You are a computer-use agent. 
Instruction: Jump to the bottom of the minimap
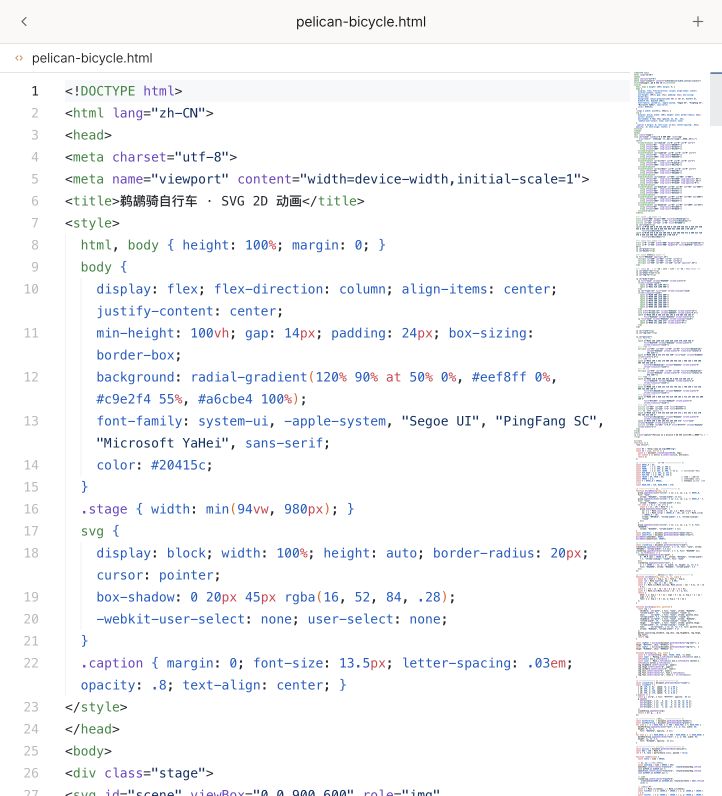coord(670,789)
